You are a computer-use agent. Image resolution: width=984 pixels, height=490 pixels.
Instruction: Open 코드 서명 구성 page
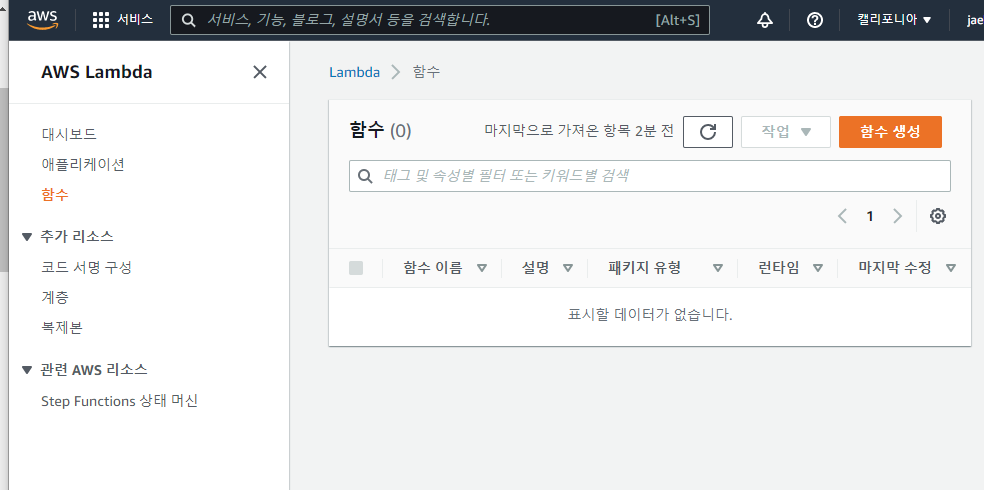pyautogui.click(x=87, y=267)
